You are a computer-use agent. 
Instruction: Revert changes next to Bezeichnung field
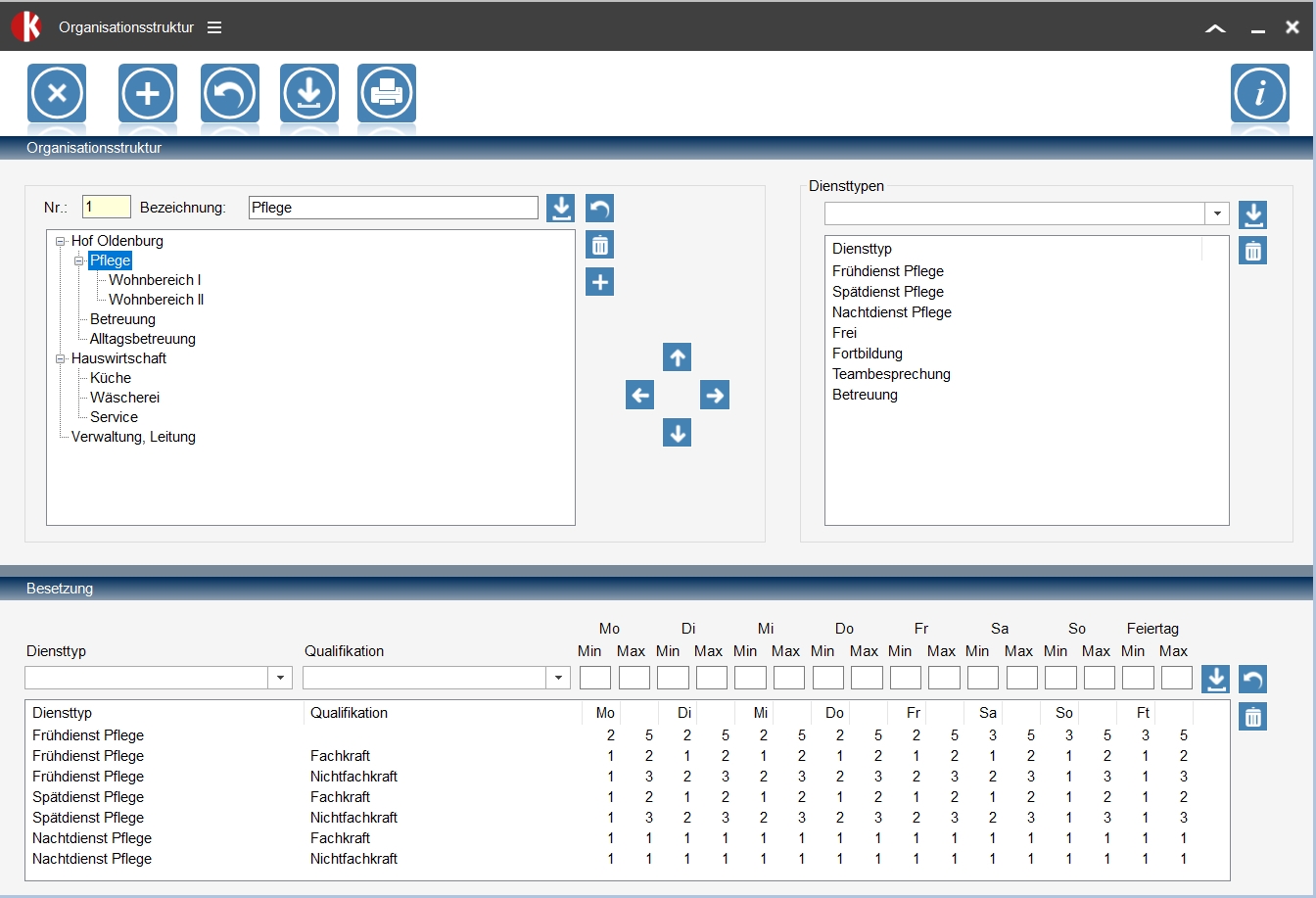pyautogui.click(x=599, y=208)
